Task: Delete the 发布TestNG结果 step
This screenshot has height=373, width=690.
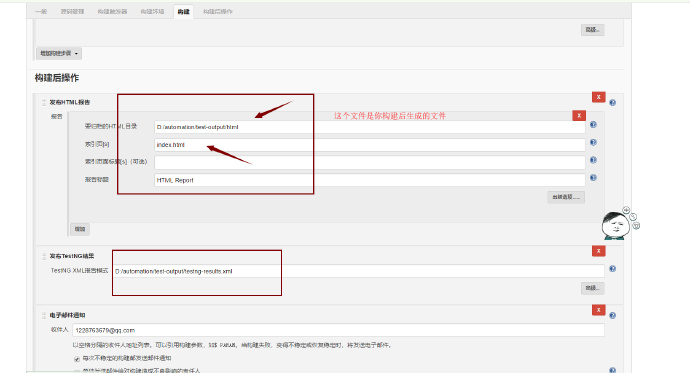Action: click(x=598, y=251)
